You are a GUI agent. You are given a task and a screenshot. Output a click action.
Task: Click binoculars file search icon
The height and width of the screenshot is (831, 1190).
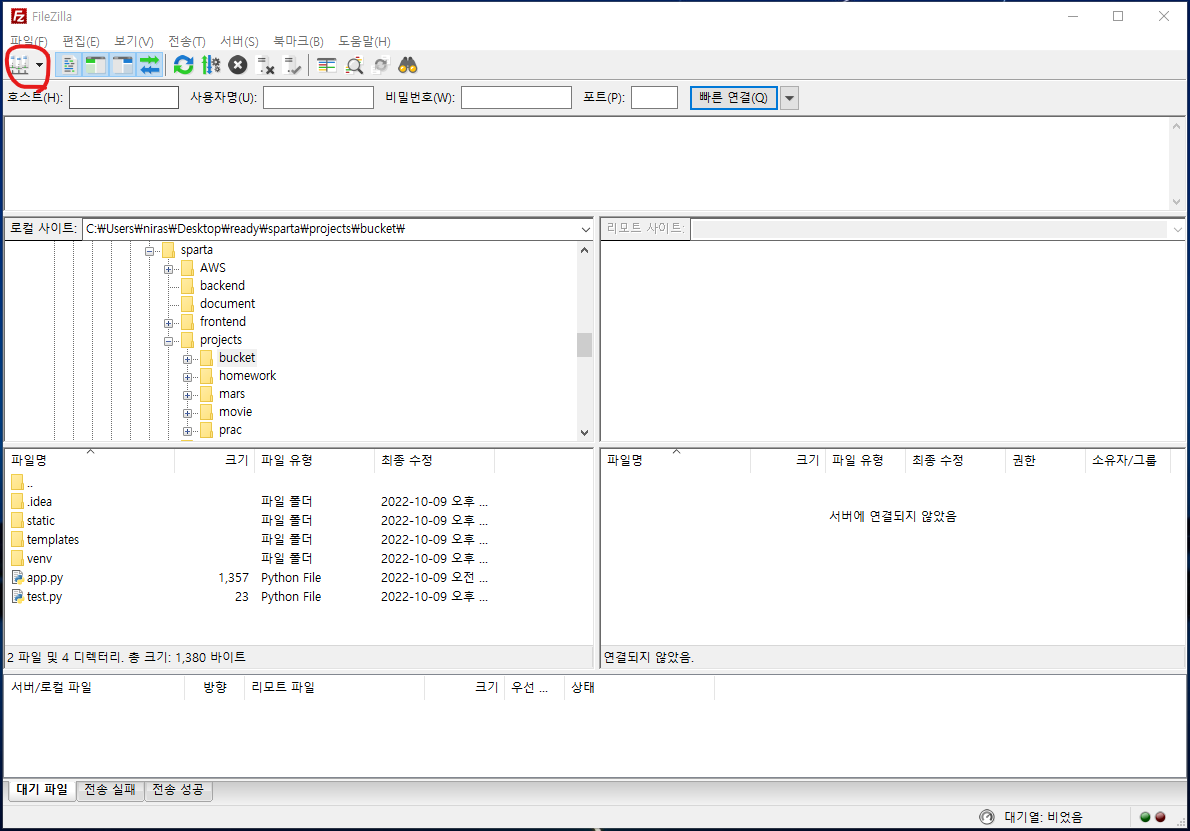408,65
